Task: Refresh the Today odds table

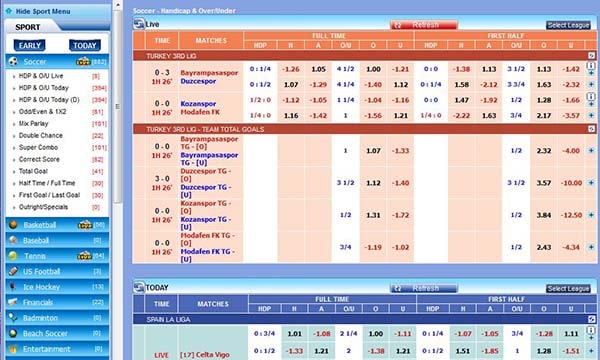Action: [424, 288]
